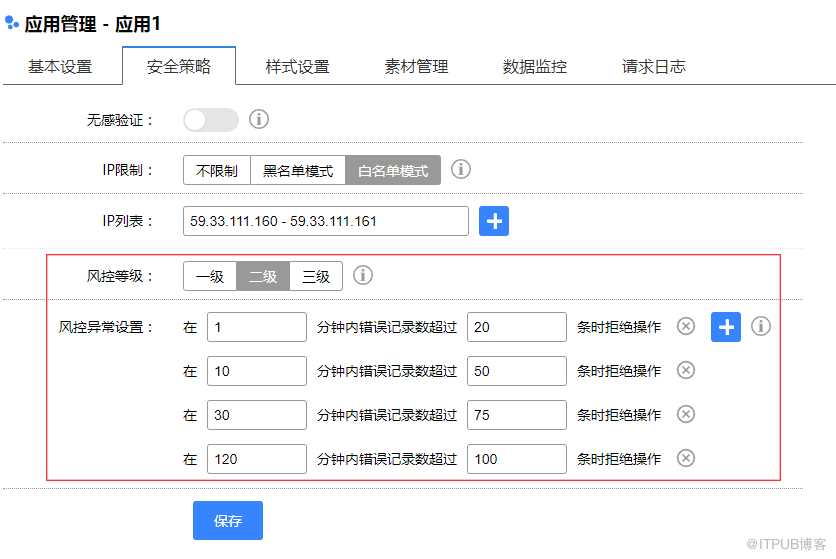Click info icon next to 无感验证 toggle

coord(259,119)
